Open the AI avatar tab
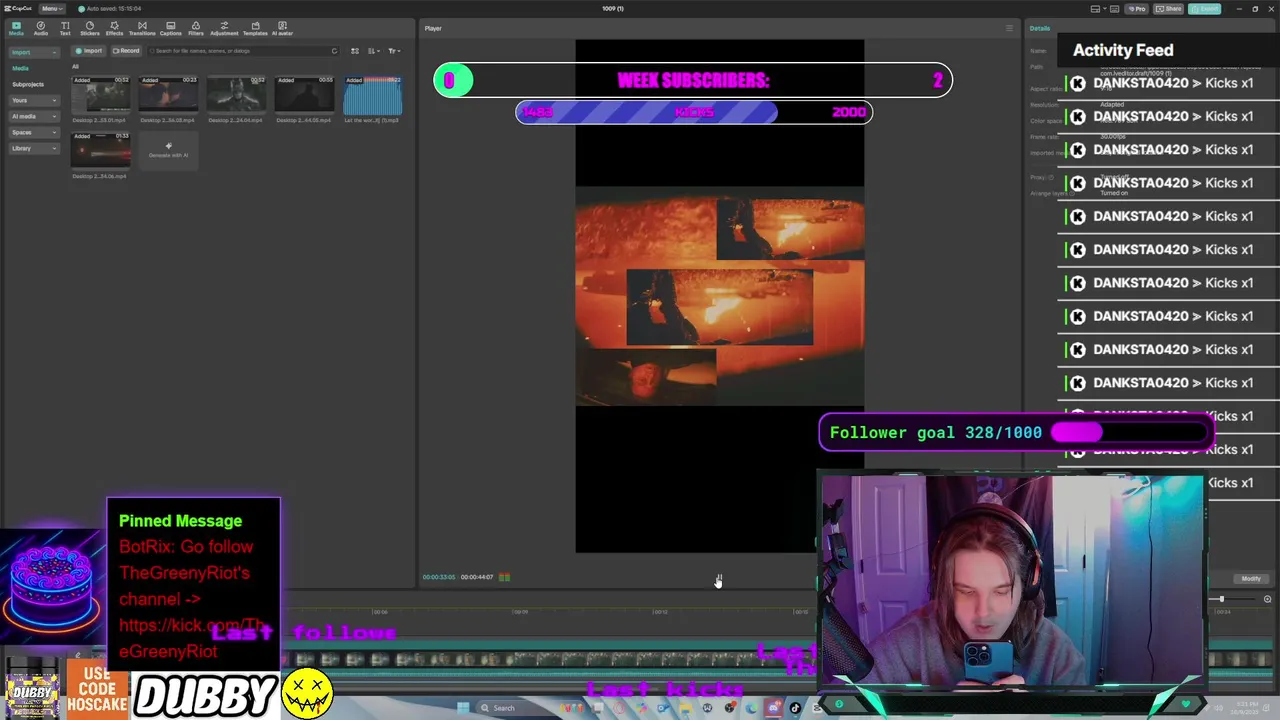Screen dimensions: 1280x720 click(x=283, y=28)
